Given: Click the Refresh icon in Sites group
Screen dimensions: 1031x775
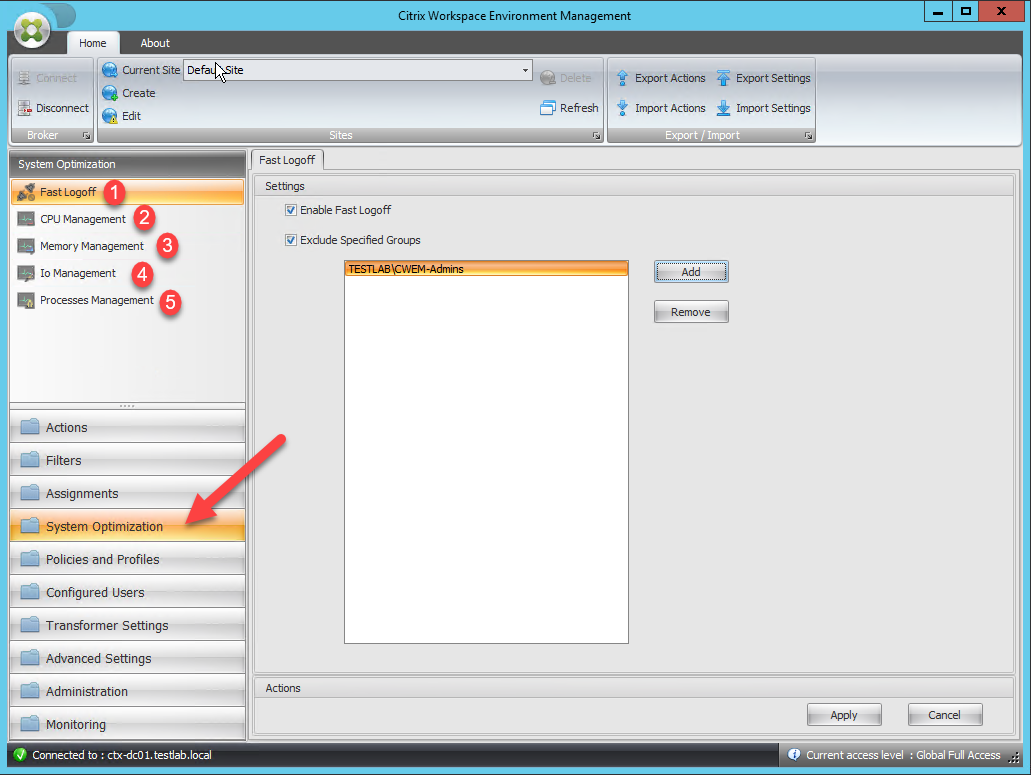Looking at the screenshot, I should coord(547,108).
